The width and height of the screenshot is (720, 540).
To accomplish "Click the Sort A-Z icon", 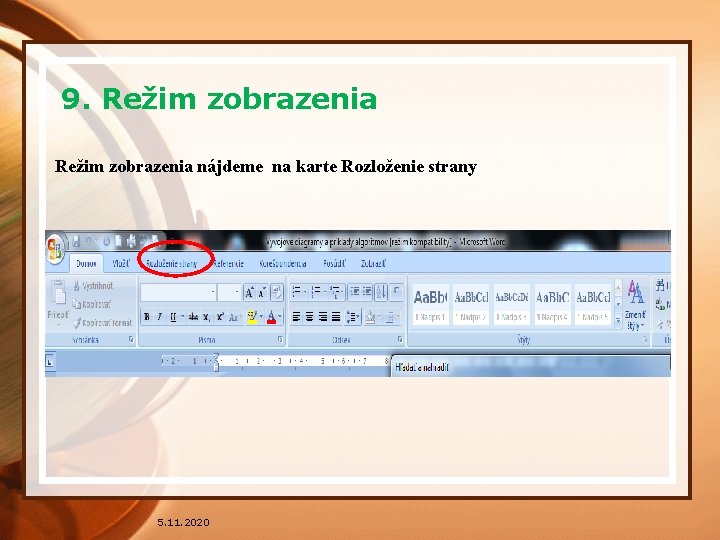I will (381, 291).
